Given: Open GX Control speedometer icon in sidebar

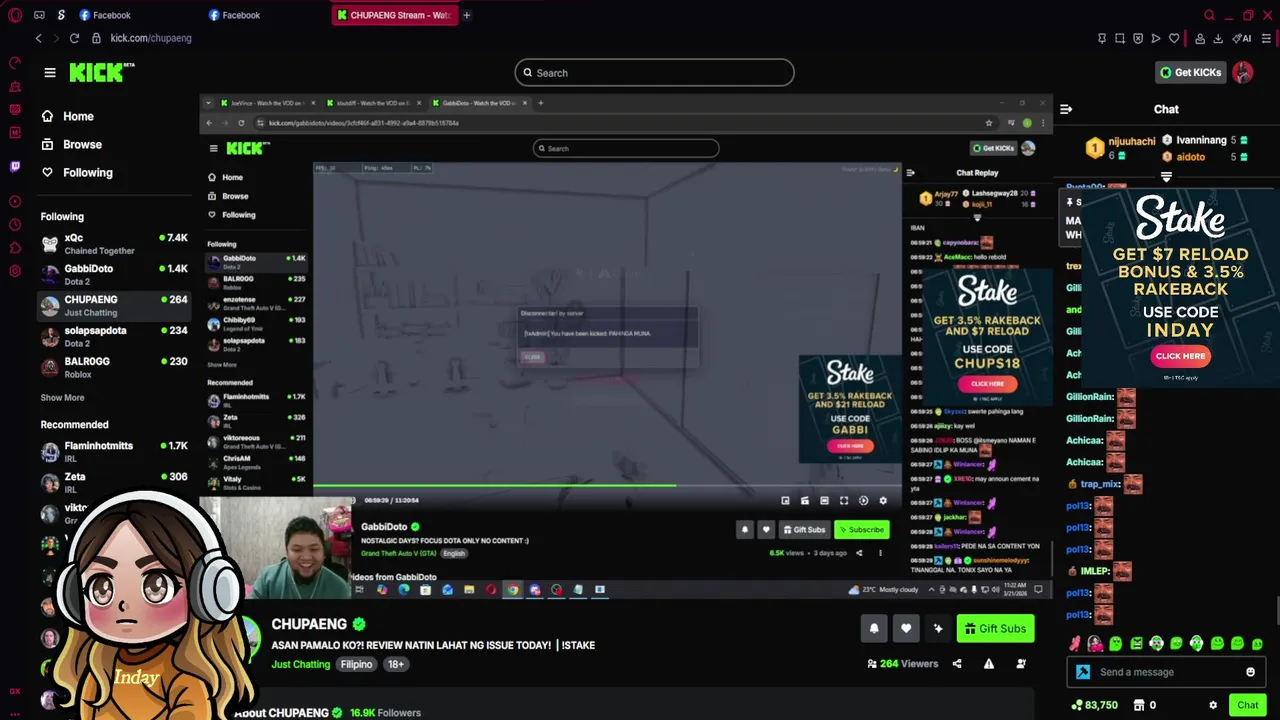Looking at the screenshot, I should 15,62.
